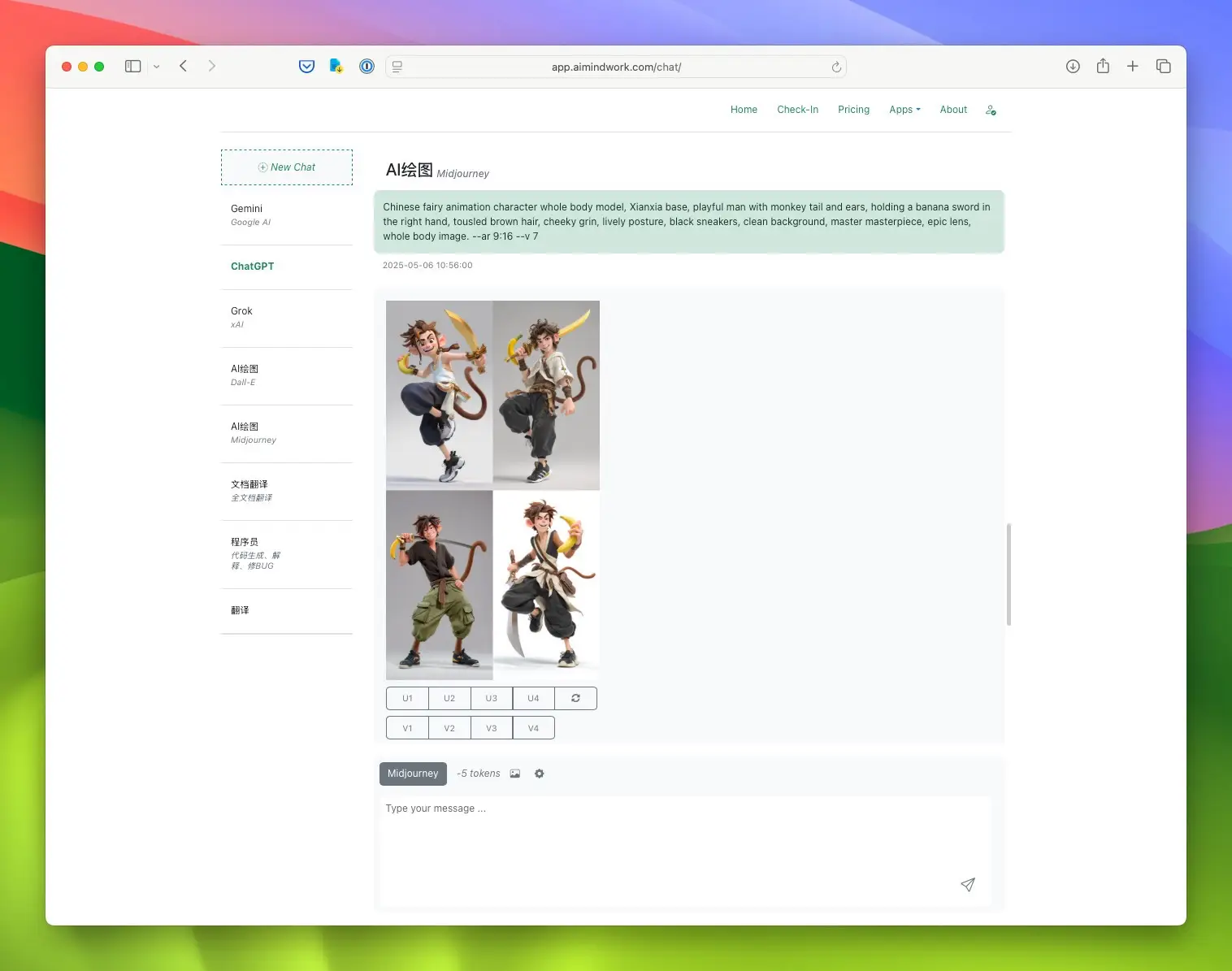Open the user account icon in navbar
This screenshot has width=1232, height=971.
(991, 110)
